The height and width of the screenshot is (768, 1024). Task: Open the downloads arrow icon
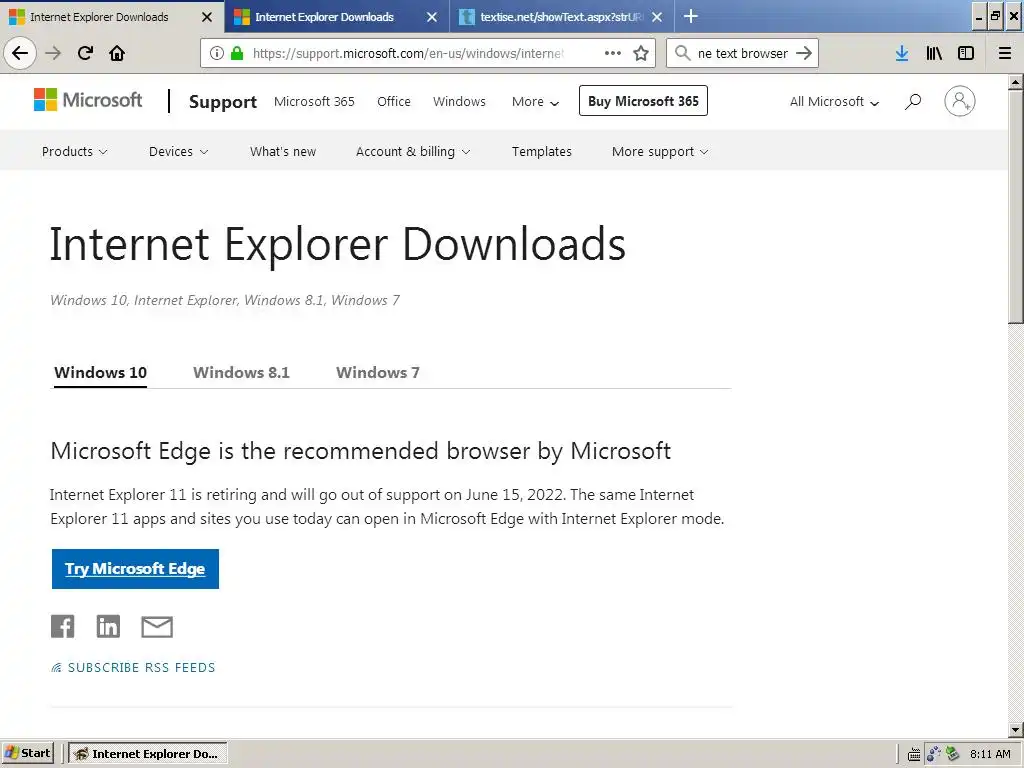click(902, 53)
